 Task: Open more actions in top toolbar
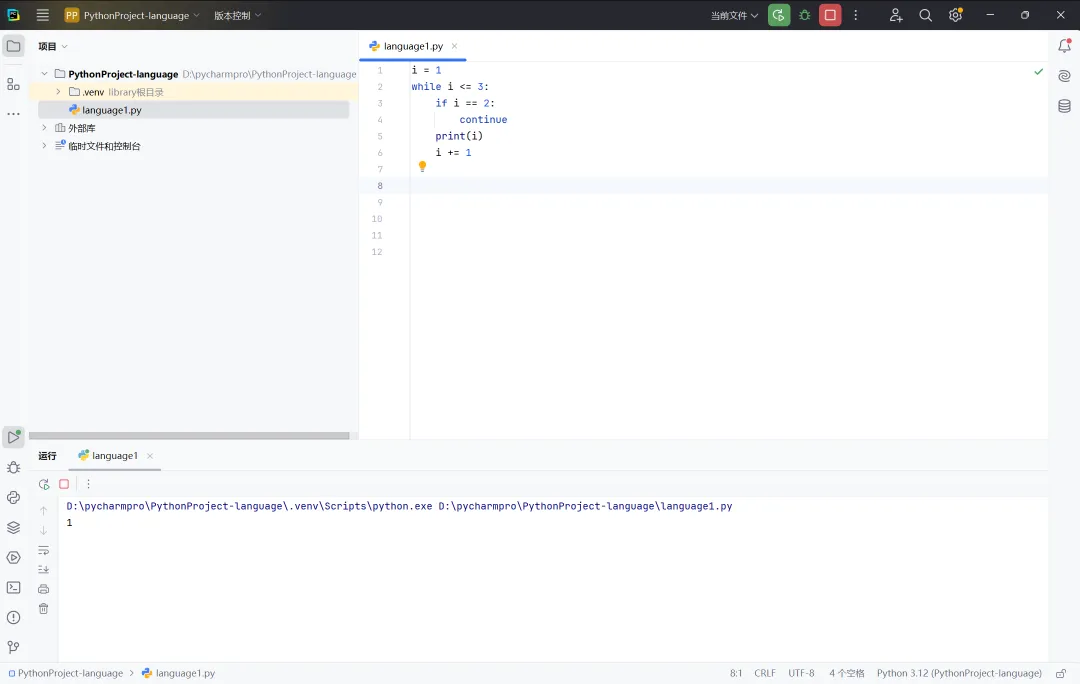856,15
